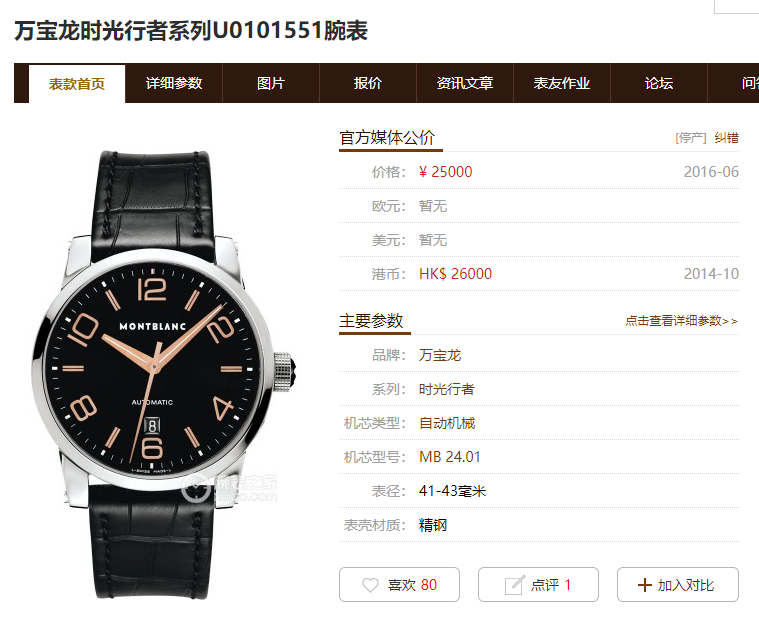Viewport: 759px width, 626px height.
Task: Select the 论坛 tab
Action: (659, 83)
